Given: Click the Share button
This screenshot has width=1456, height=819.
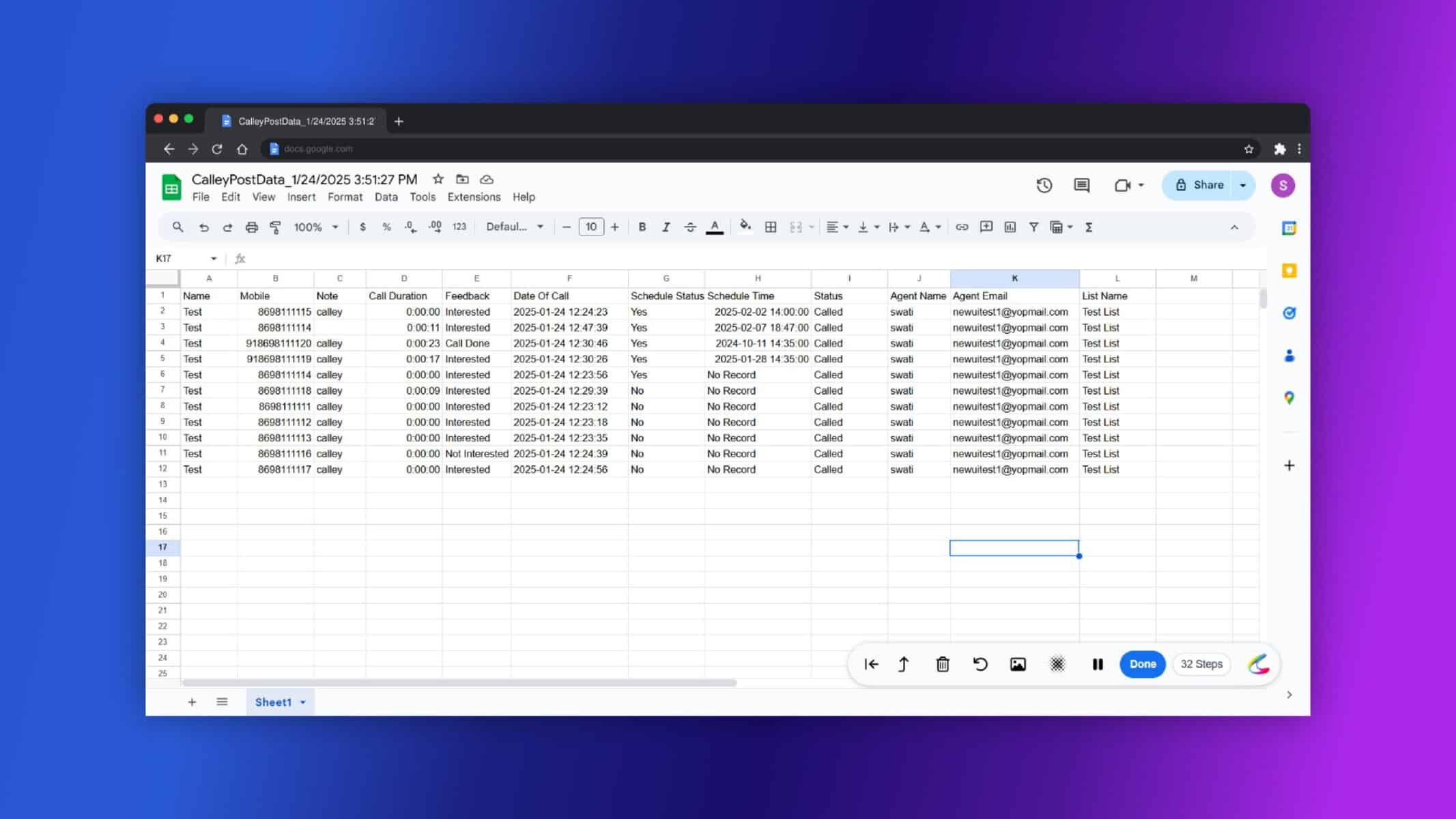Looking at the screenshot, I should (x=1199, y=185).
